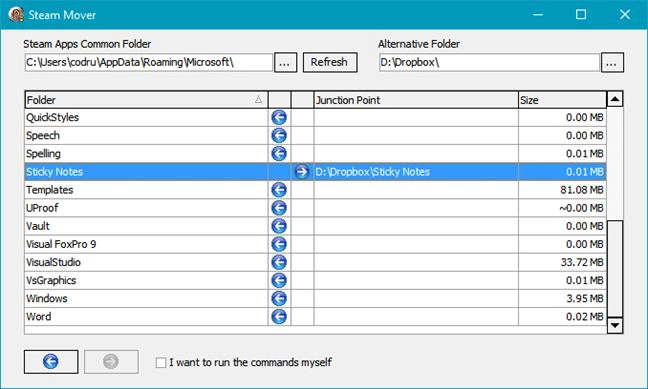
Task: Browse for Steam Apps Common Folder
Action: 285,63
